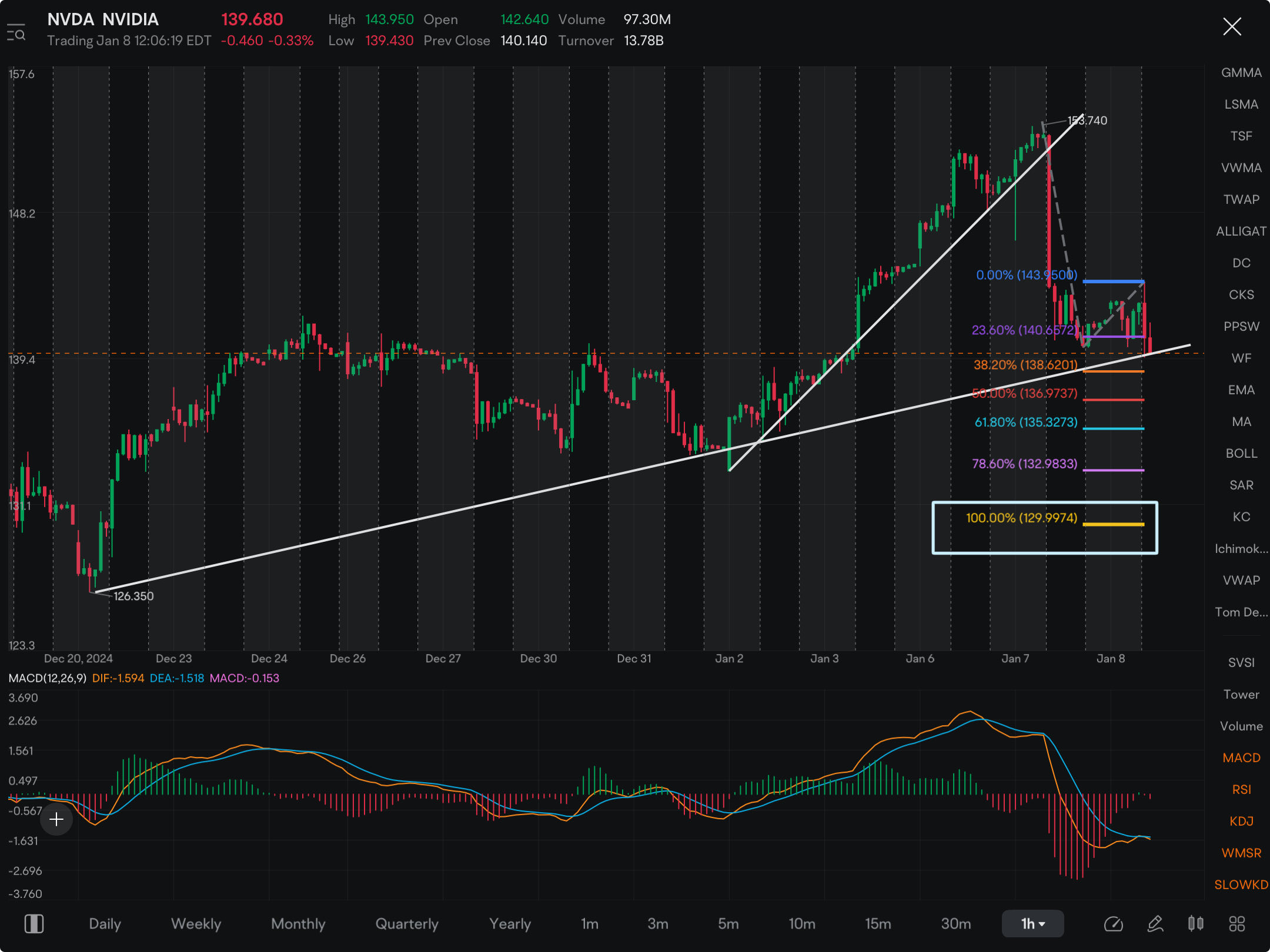Click the Dec 20, 2024 date axis label
Image resolution: width=1270 pixels, height=952 pixels.
78,659
